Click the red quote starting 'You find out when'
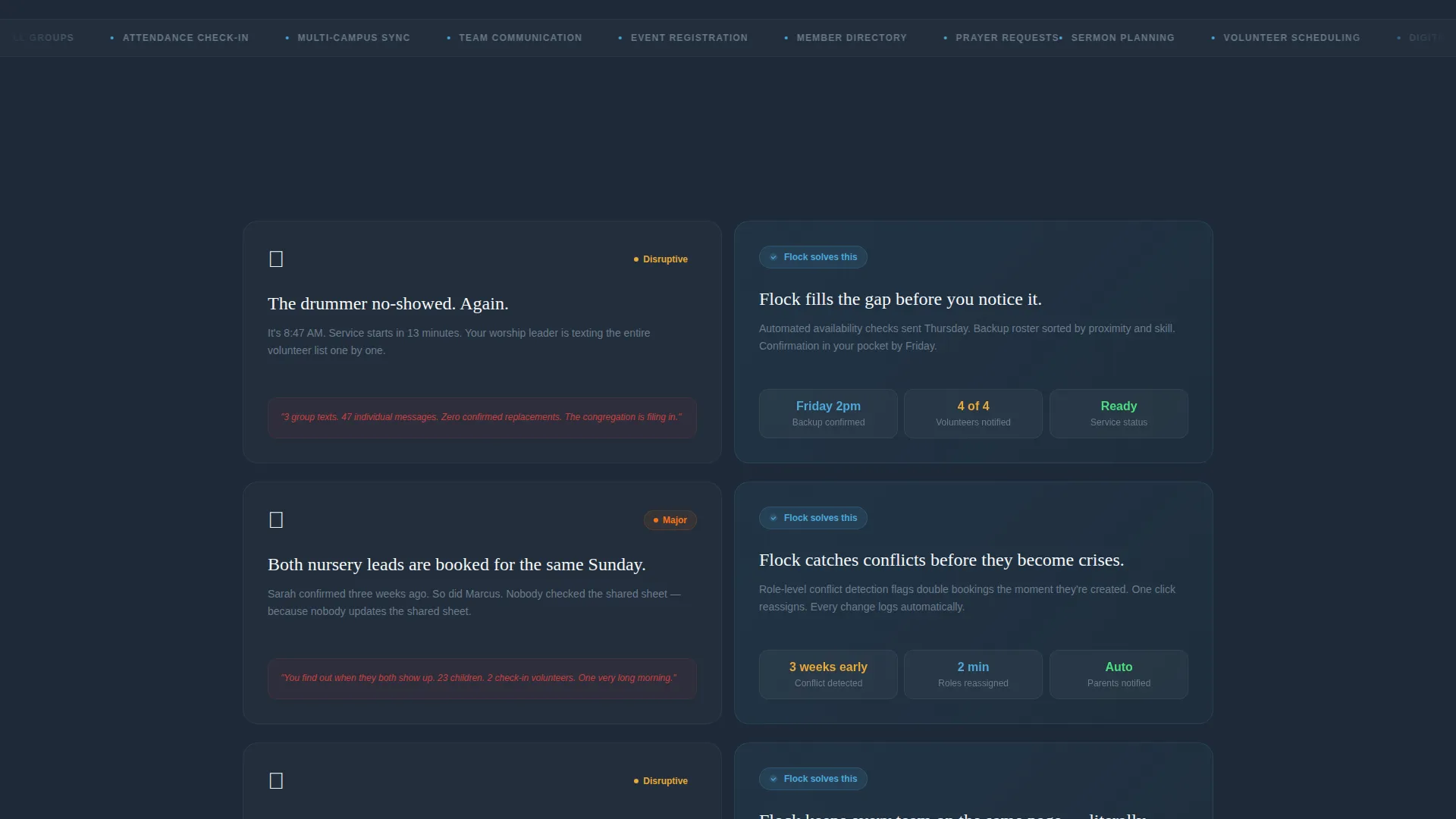The image size is (1456, 819). coord(482,679)
